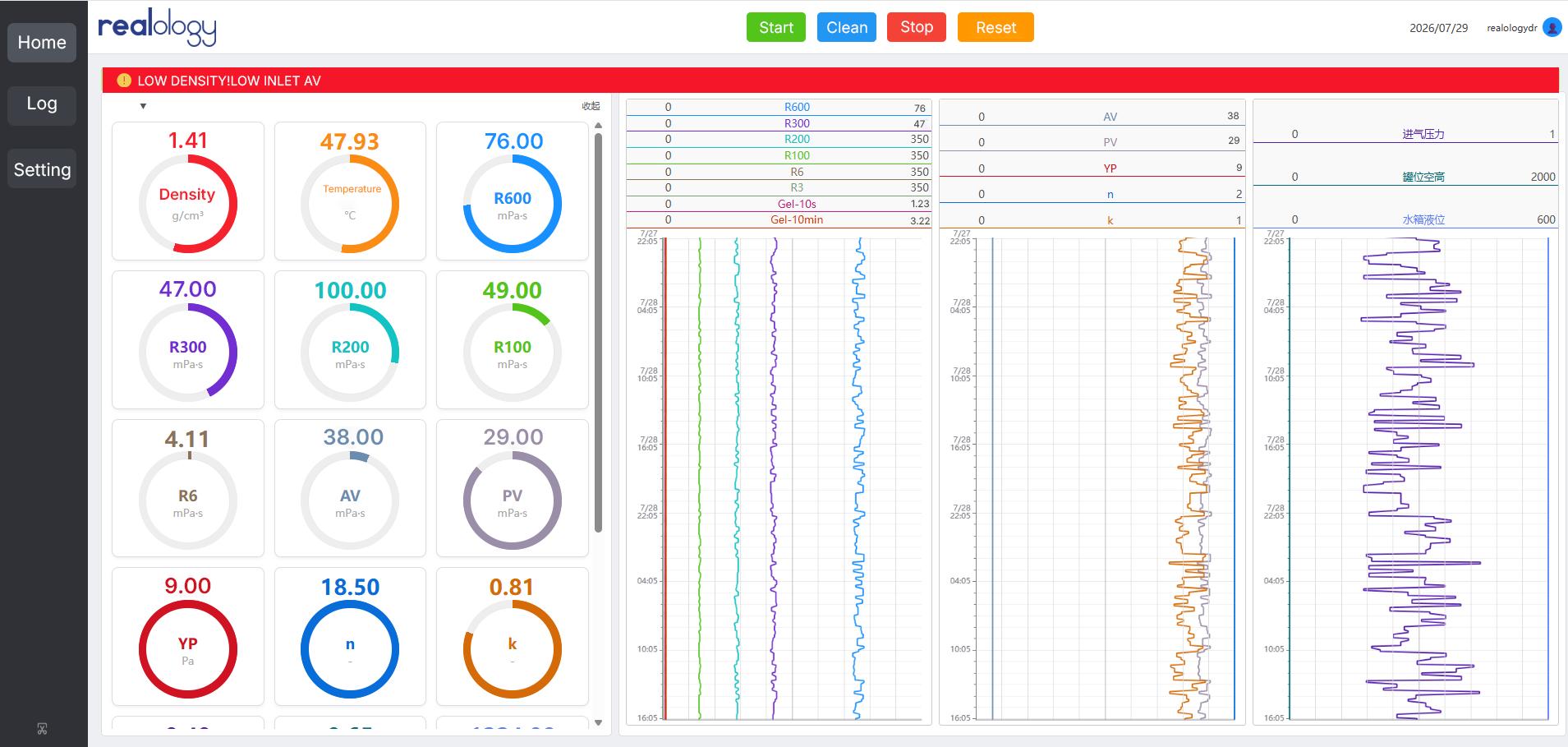Select the Temperature gauge
1568x747 pixels.
click(x=350, y=191)
